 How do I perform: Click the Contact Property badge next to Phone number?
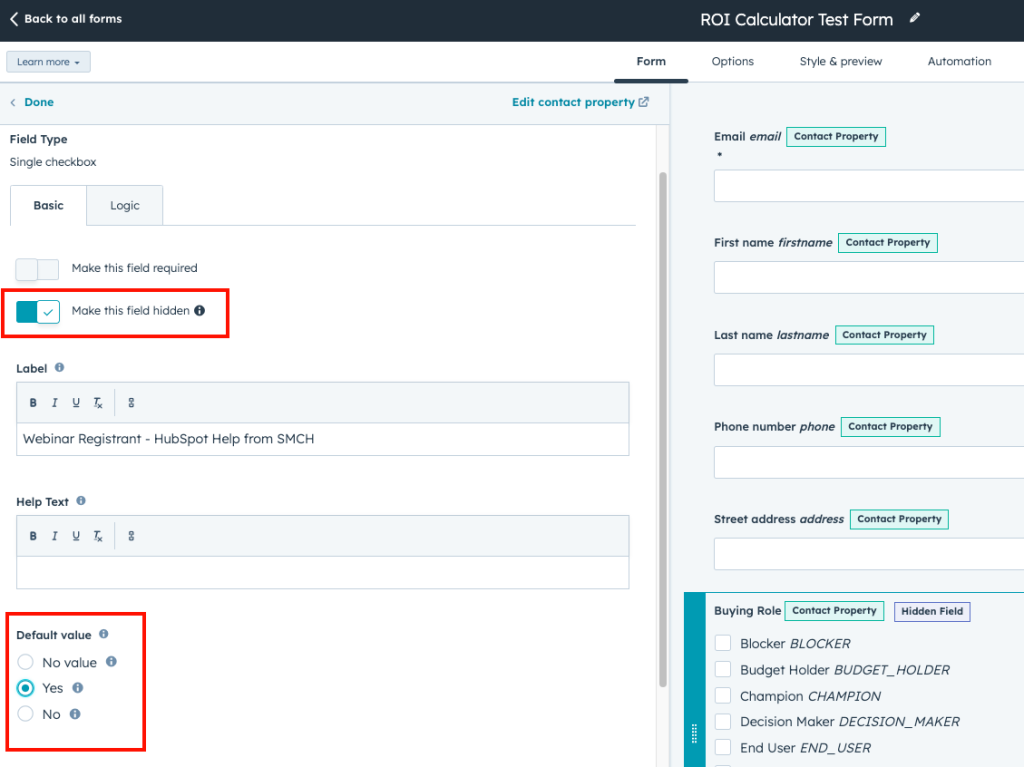[890, 427]
